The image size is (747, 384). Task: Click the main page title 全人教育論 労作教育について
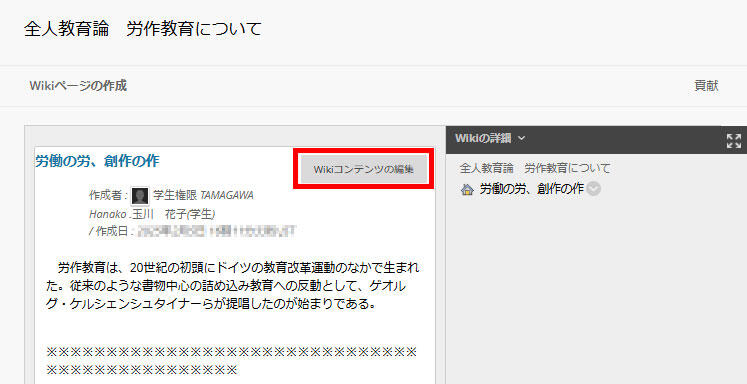[x=142, y=29]
